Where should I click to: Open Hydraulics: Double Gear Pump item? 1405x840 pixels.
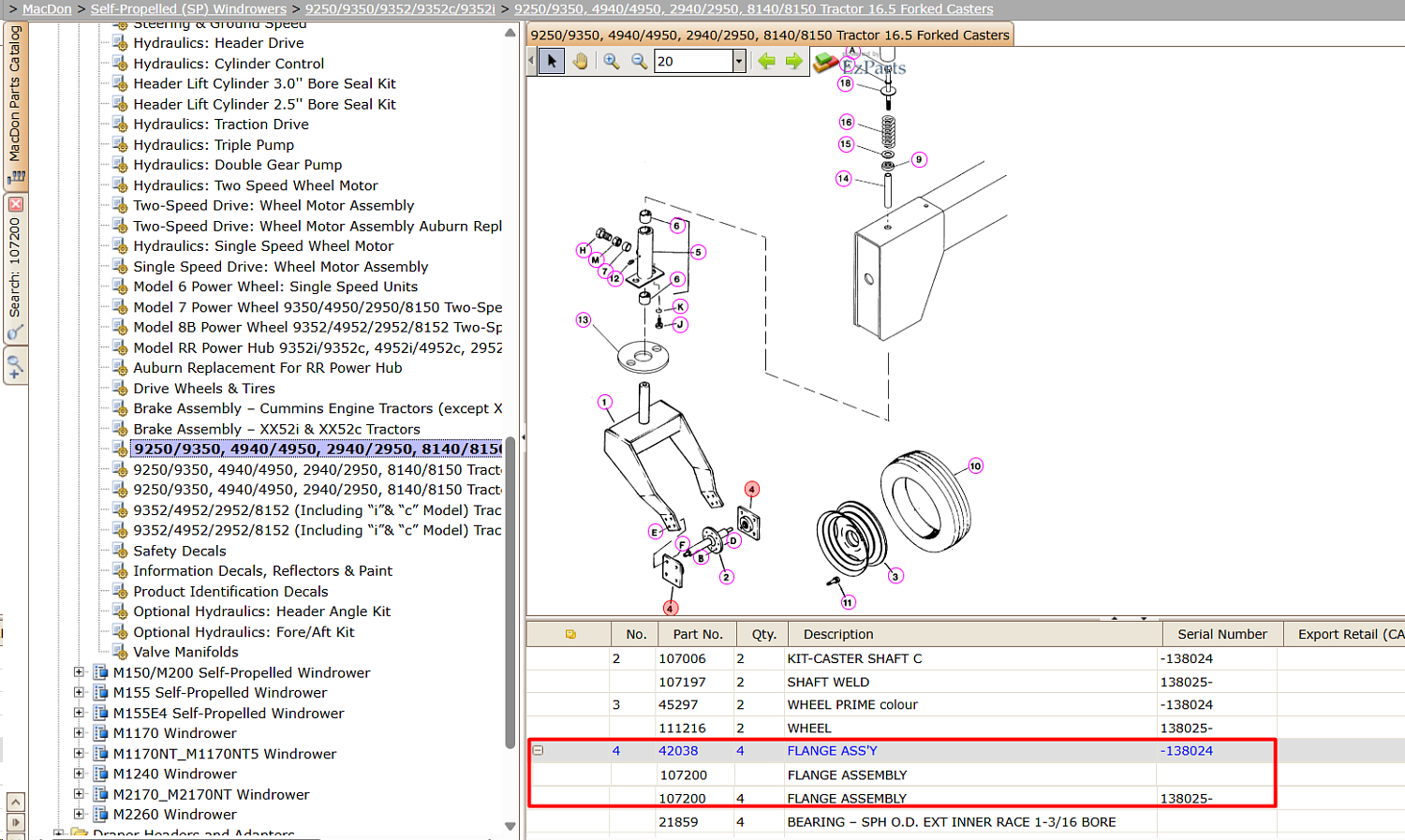click(238, 165)
